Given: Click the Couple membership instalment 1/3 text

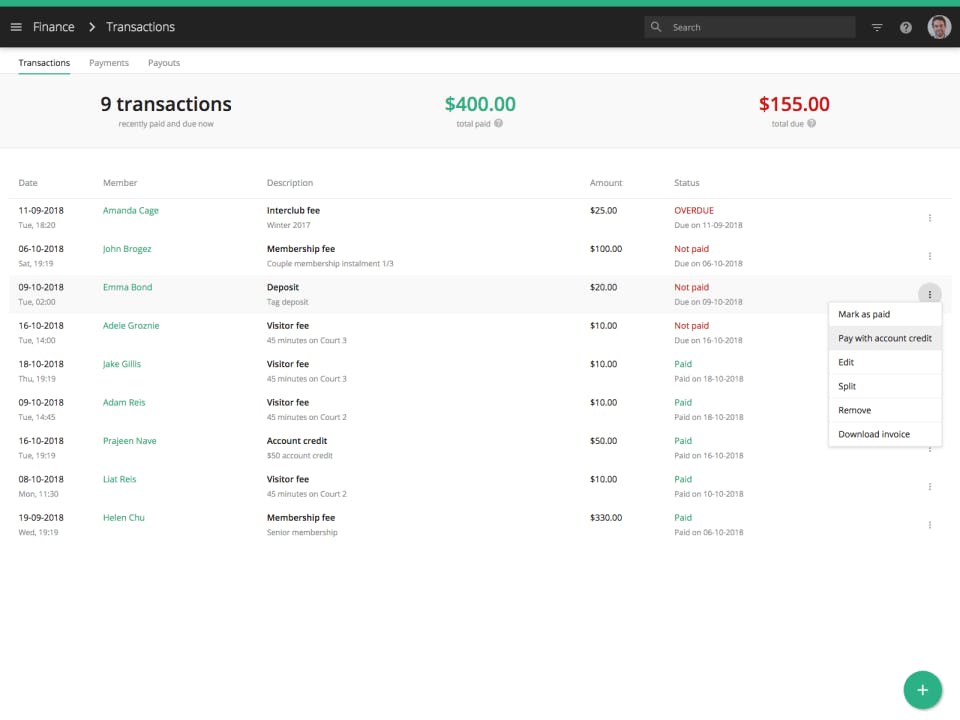Looking at the screenshot, I should pos(330,264).
